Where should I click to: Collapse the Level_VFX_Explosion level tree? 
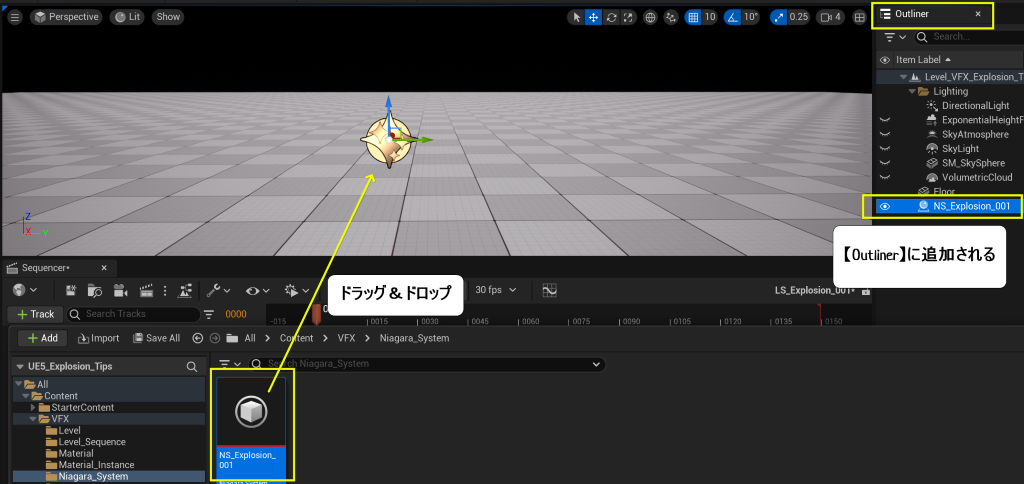pos(904,77)
